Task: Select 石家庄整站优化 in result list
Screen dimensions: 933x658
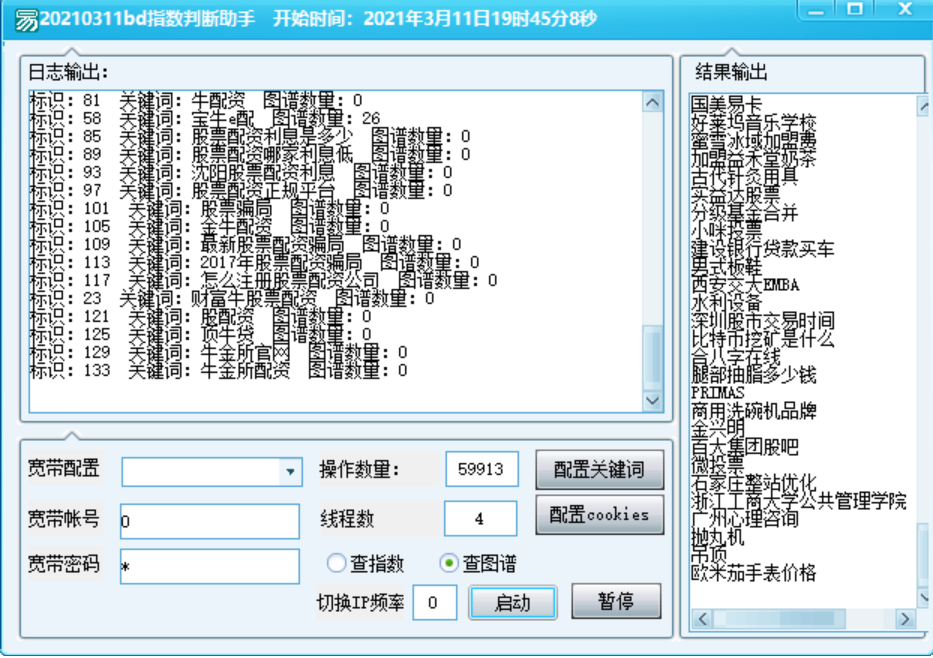Action: pyautogui.click(x=753, y=482)
